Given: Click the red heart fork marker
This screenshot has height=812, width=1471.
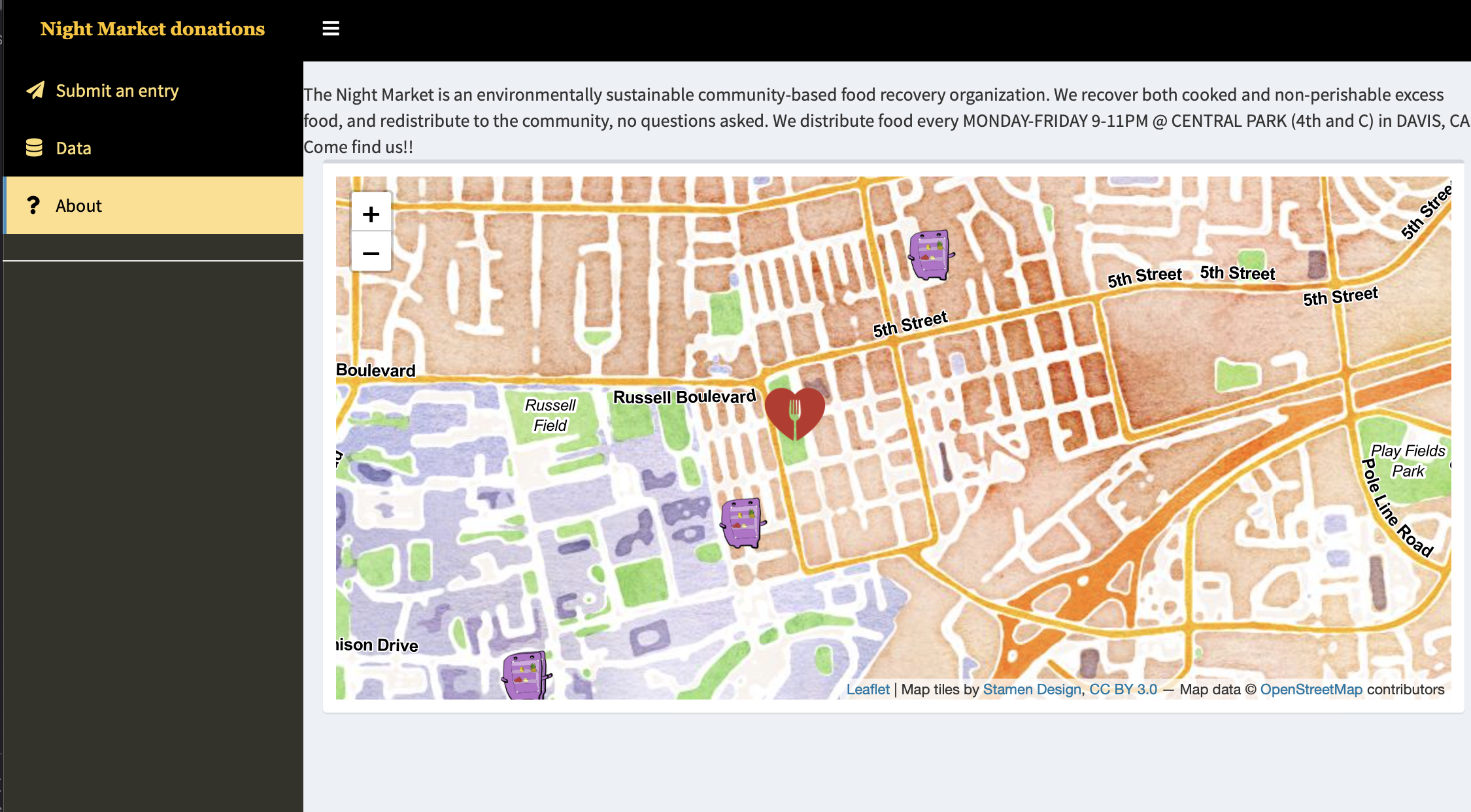Looking at the screenshot, I should (x=795, y=413).
